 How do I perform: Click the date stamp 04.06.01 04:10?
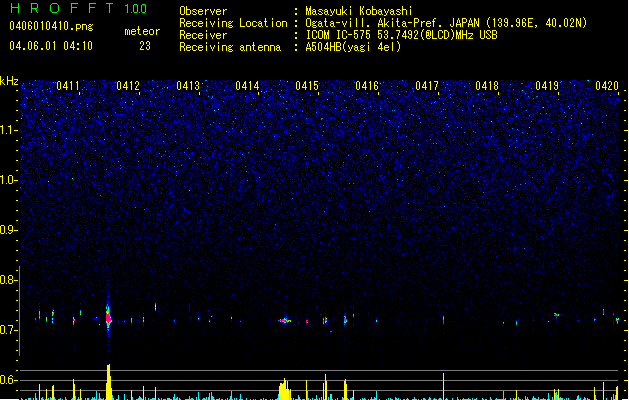[51, 46]
